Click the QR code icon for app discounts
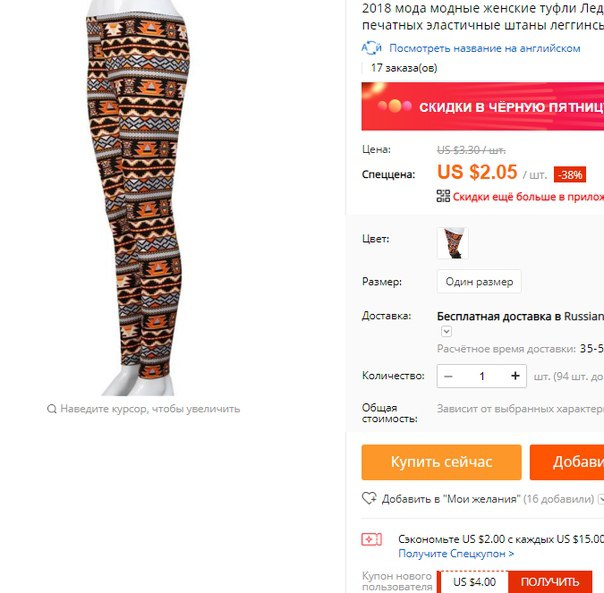Screen dimensions: 604x593 tap(443, 196)
